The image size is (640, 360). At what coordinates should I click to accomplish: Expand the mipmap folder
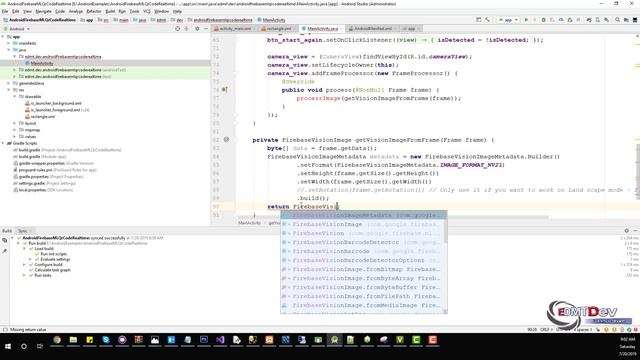click(15, 130)
